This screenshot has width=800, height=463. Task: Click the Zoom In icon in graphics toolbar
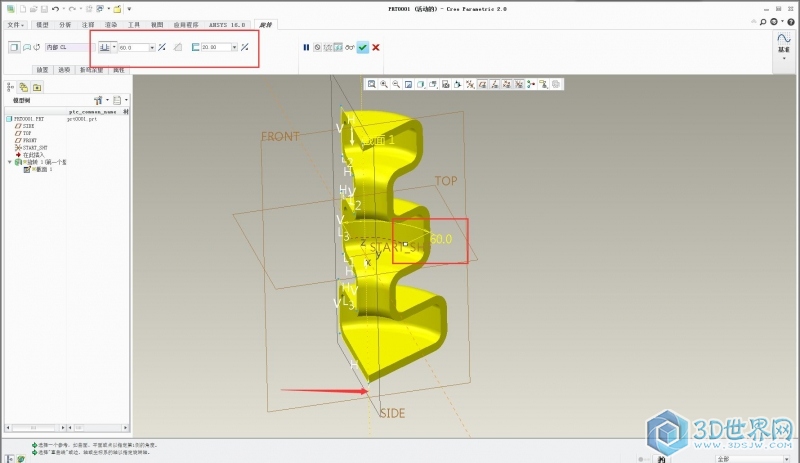(384, 84)
